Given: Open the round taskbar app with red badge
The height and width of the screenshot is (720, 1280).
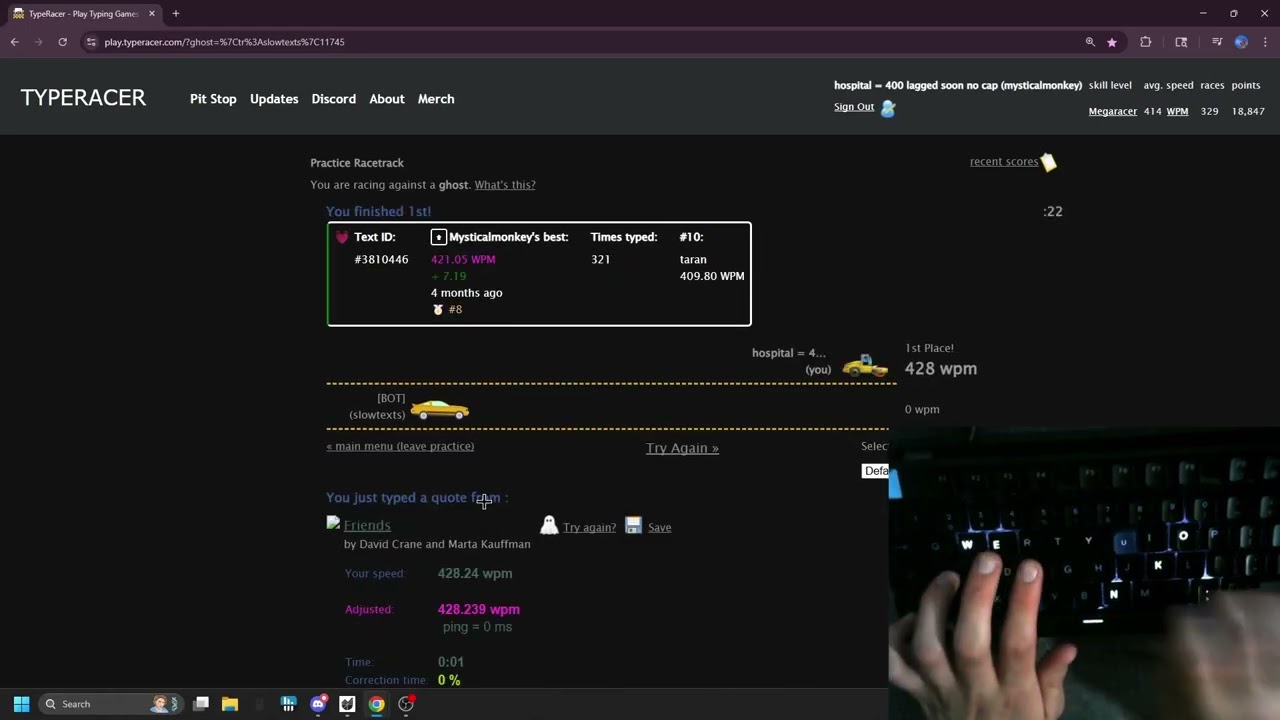Looking at the screenshot, I should 406,704.
